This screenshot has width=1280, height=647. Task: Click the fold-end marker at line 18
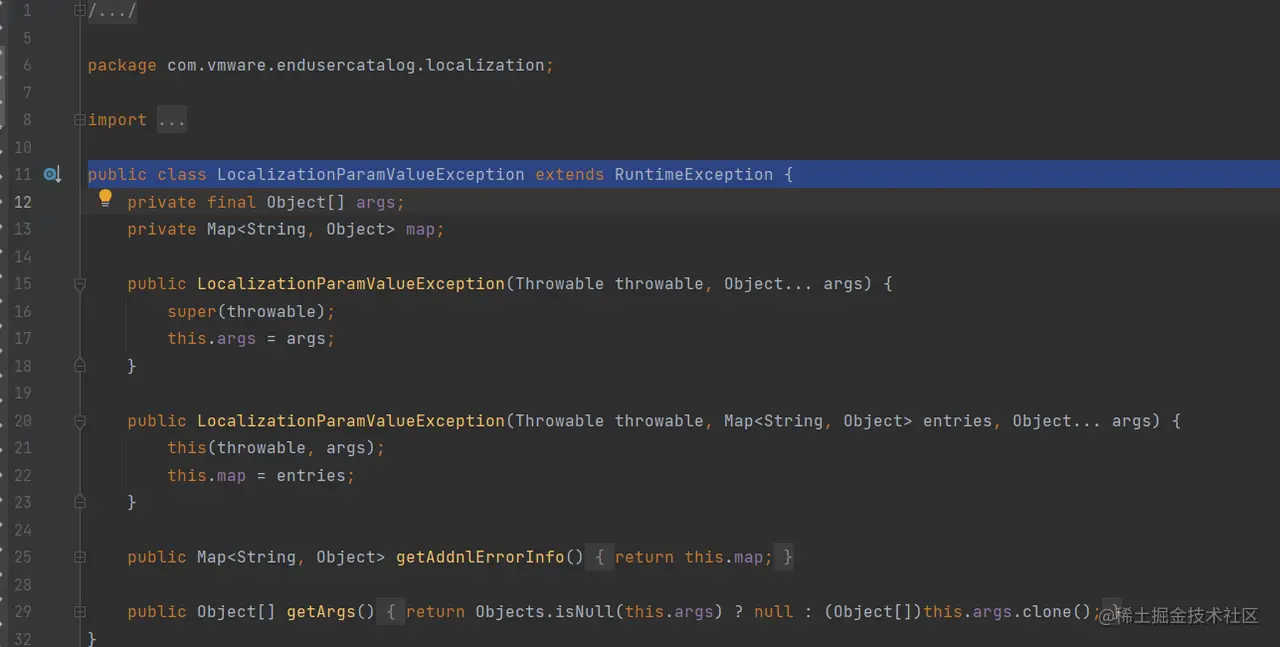(x=80, y=366)
